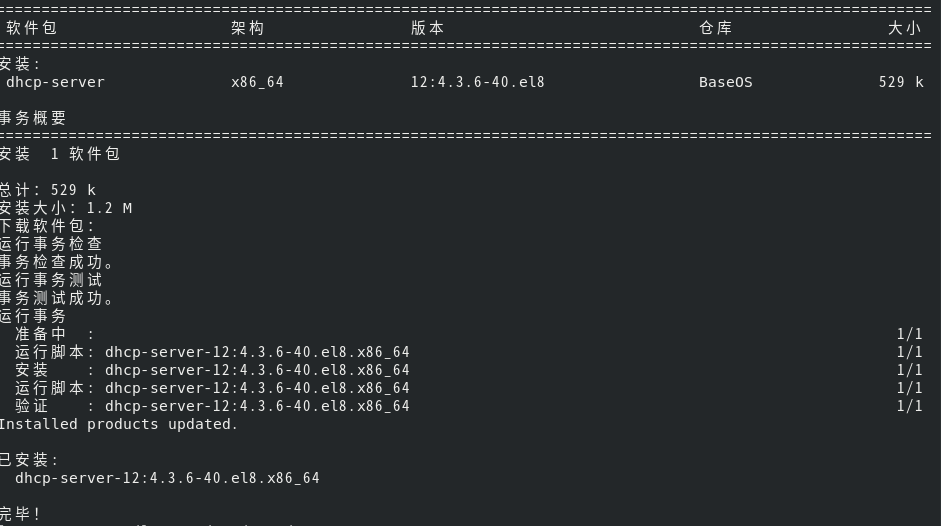
Task: Click the 仓库 column header
Action: click(715, 28)
